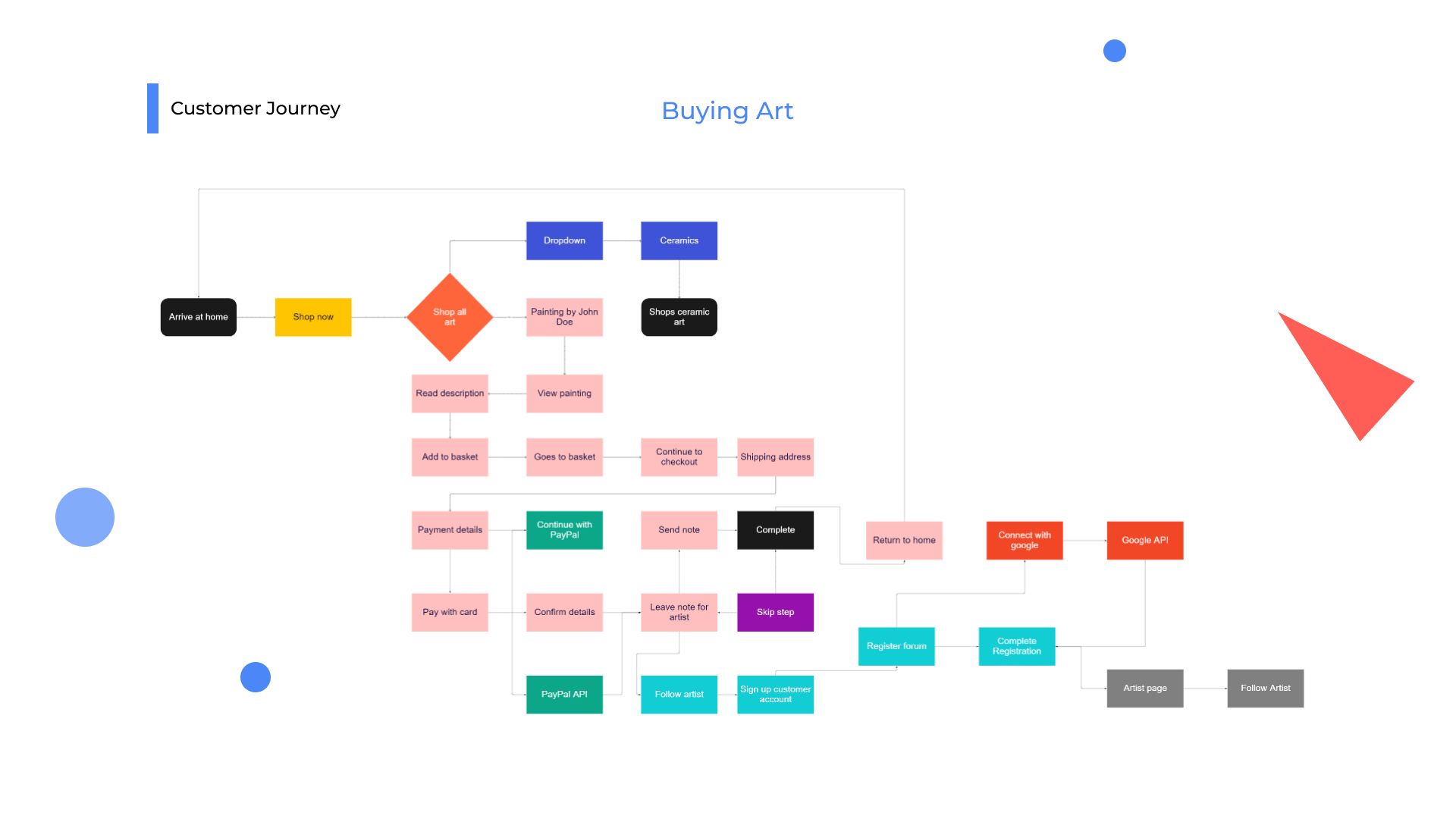Click the 'Arrive at home' node
Viewport: 1456px width, 819px height.
198,317
